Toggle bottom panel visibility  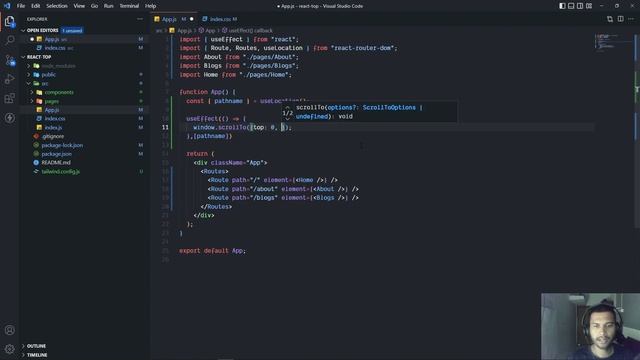pyautogui.click(x=571, y=6)
